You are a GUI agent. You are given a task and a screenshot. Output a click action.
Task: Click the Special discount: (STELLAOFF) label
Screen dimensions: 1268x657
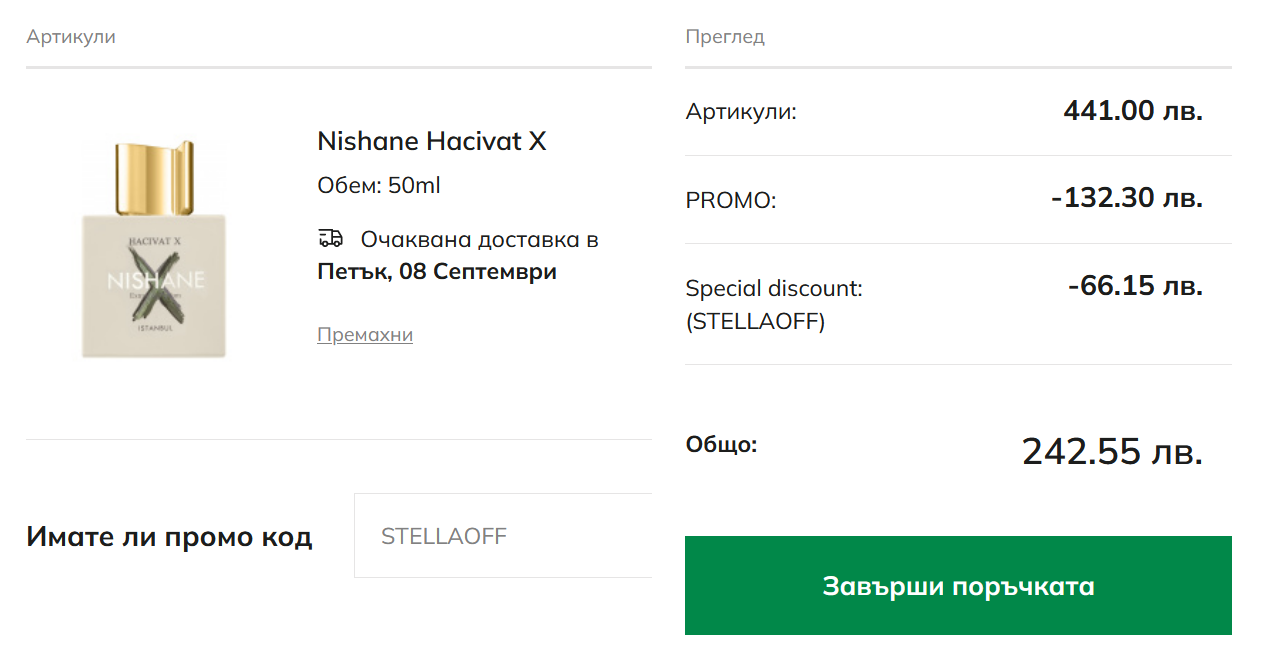pos(773,304)
